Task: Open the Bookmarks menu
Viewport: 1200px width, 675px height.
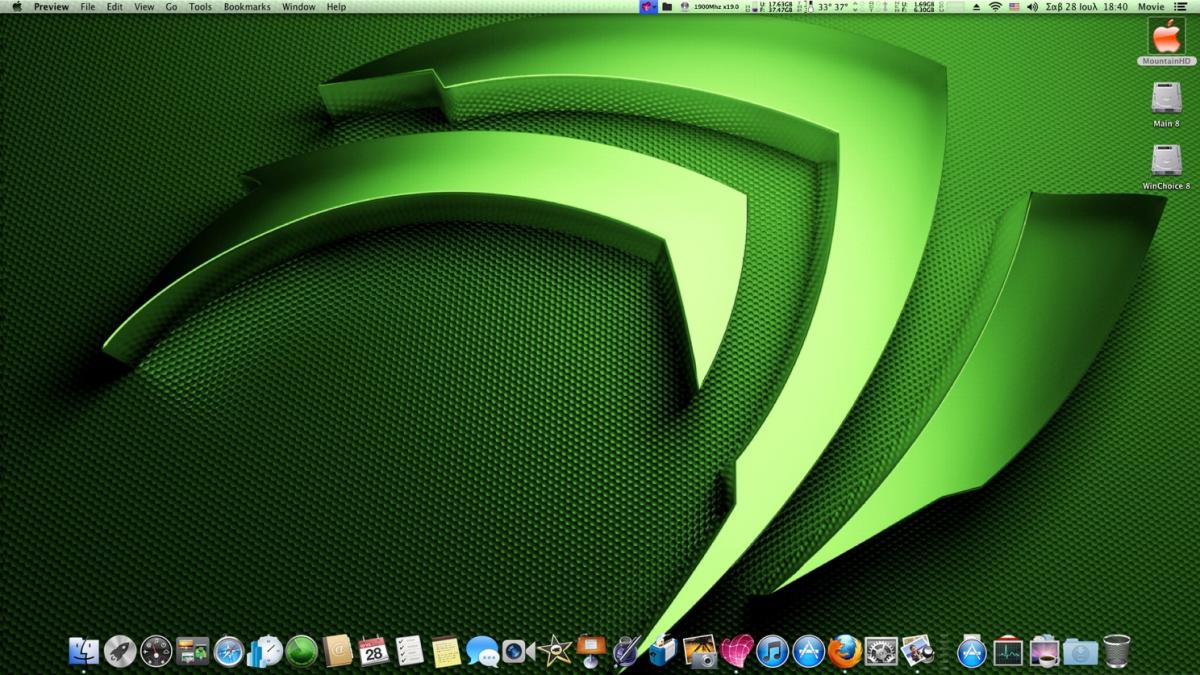Action: pyautogui.click(x=247, y=7)
